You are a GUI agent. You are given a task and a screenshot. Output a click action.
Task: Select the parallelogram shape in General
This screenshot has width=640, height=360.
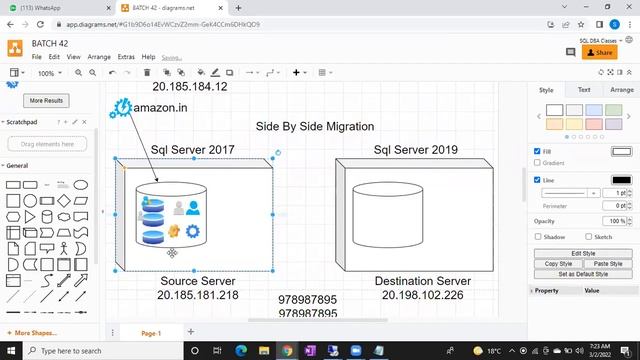(x=80, y=201)
